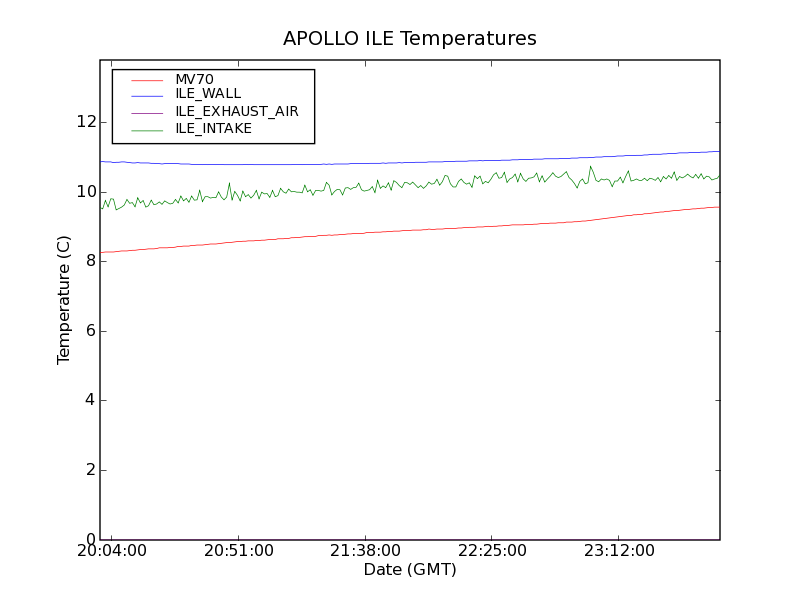
Task: Click the green ILE_INTAKE legend line sample
Action: [147, 130]
